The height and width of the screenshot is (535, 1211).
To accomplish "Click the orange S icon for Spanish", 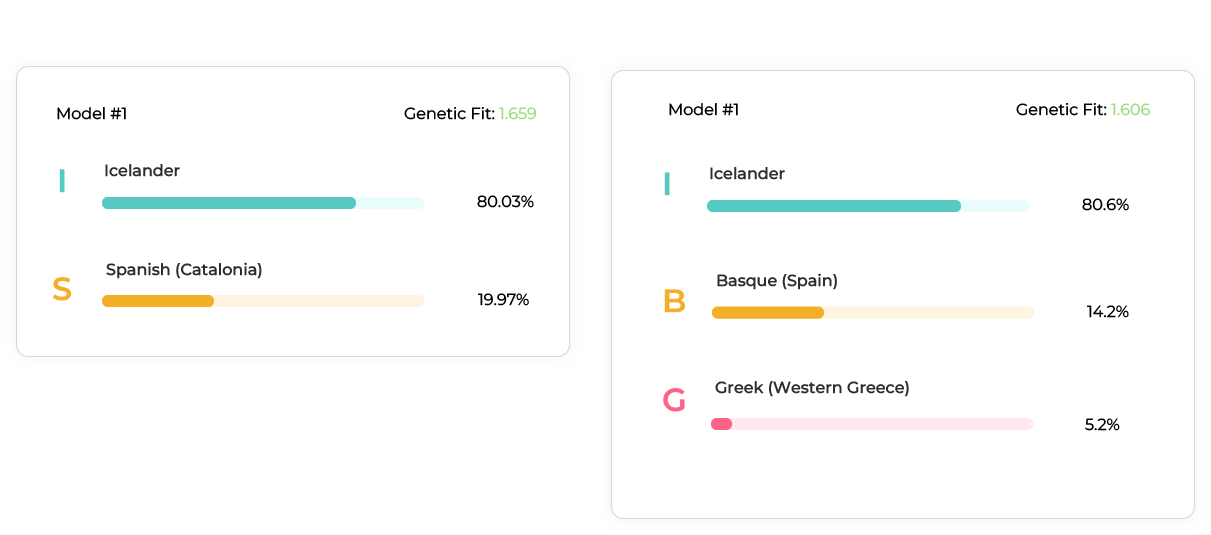I will 62,290.
